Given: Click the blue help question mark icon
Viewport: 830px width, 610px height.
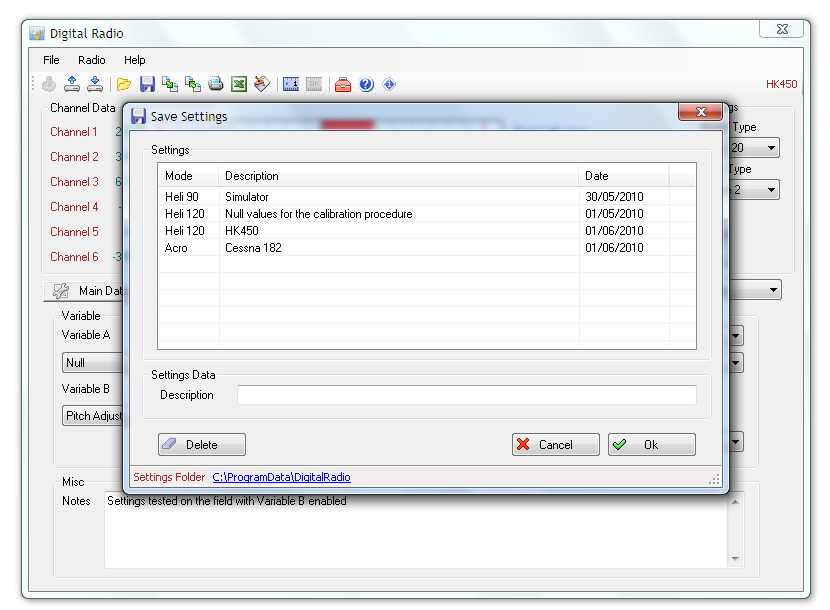Looking at the screenshot, I should pos(366,85).
